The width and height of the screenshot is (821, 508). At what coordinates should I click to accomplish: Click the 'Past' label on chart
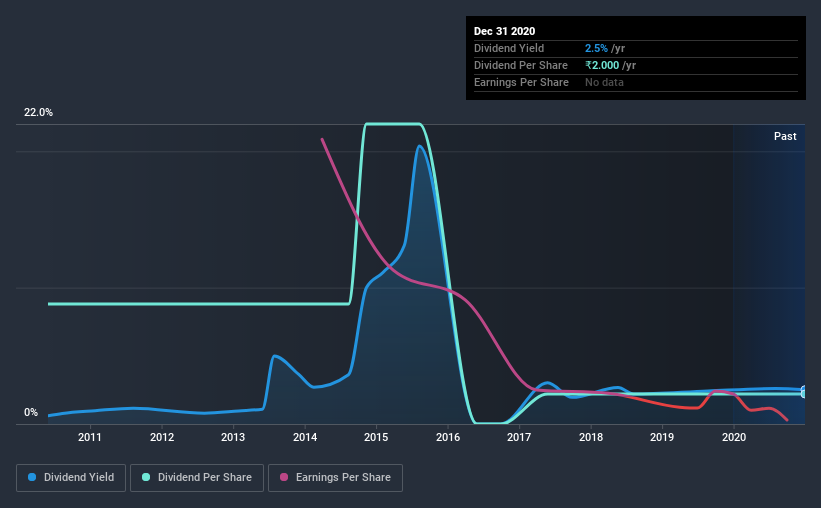pos(785,136)
